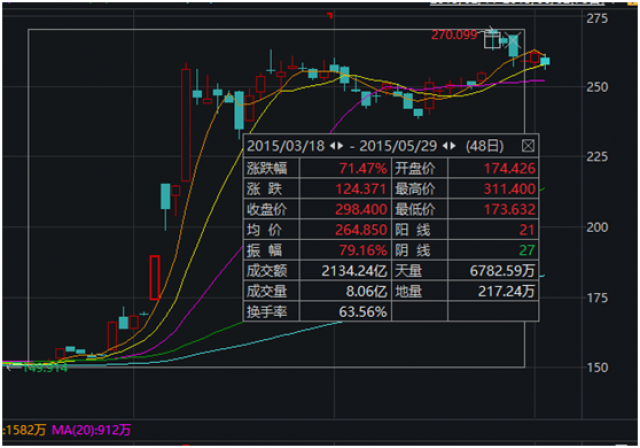Image resolution: width=640 pixels, height=448 pixels.
Task: Click right arrow beside start date 2015/03/18
Action: click(x=337, y=145)
